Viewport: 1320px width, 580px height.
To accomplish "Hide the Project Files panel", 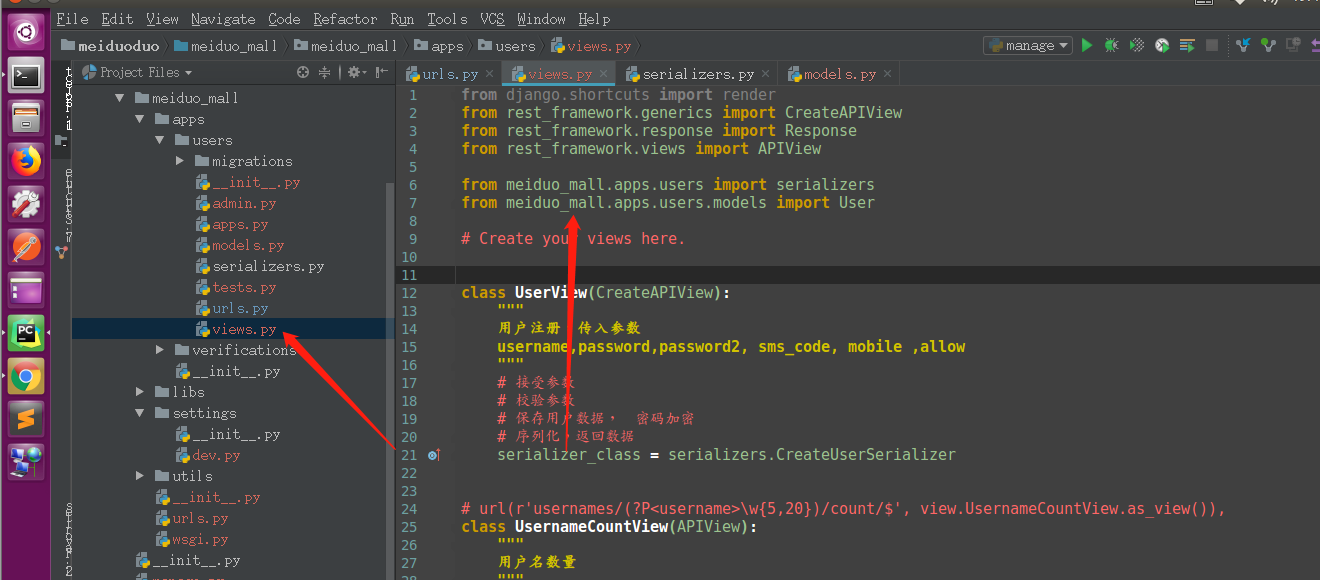I will (x=381, y=72).
